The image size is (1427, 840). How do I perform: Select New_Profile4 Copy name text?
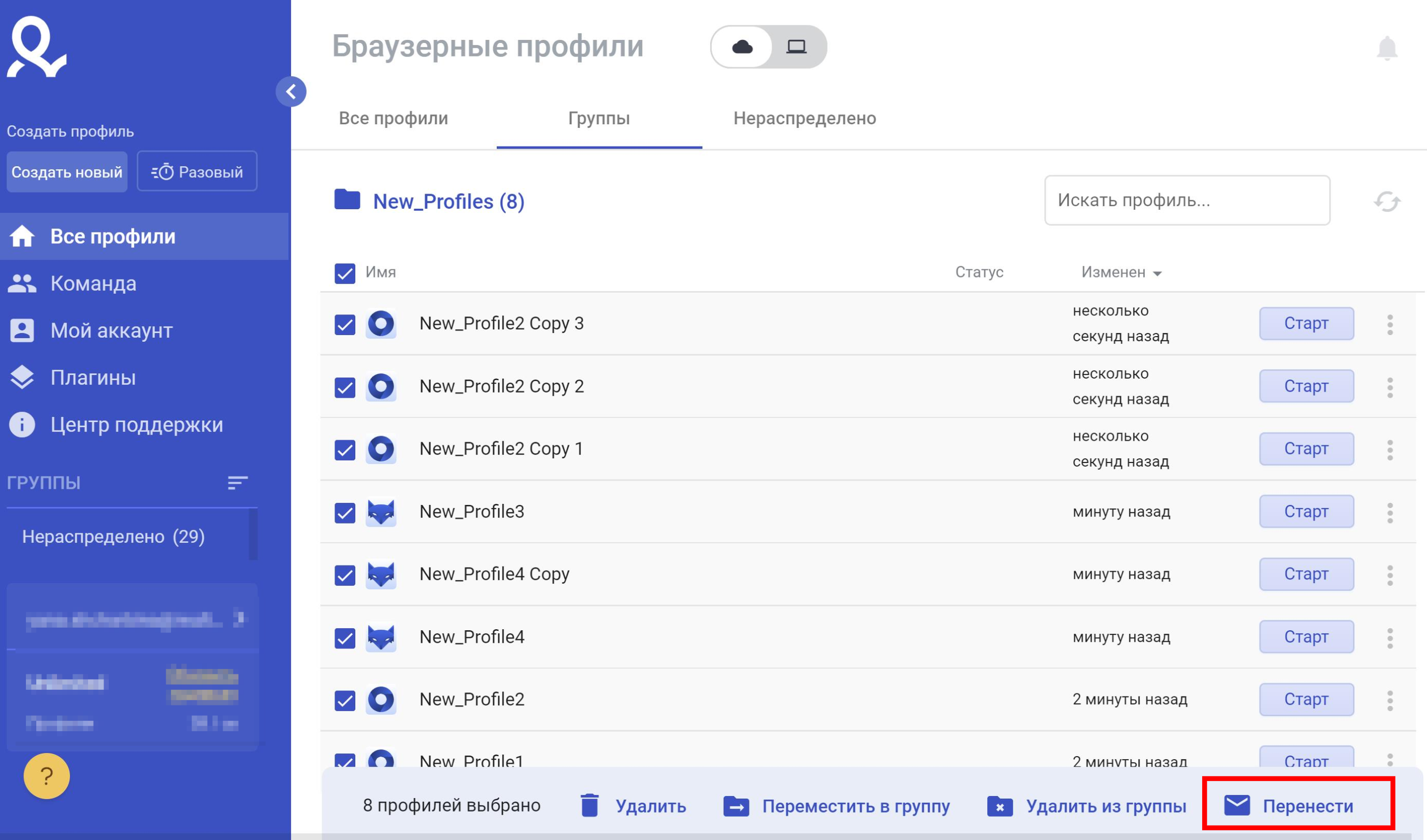[494, 574]
